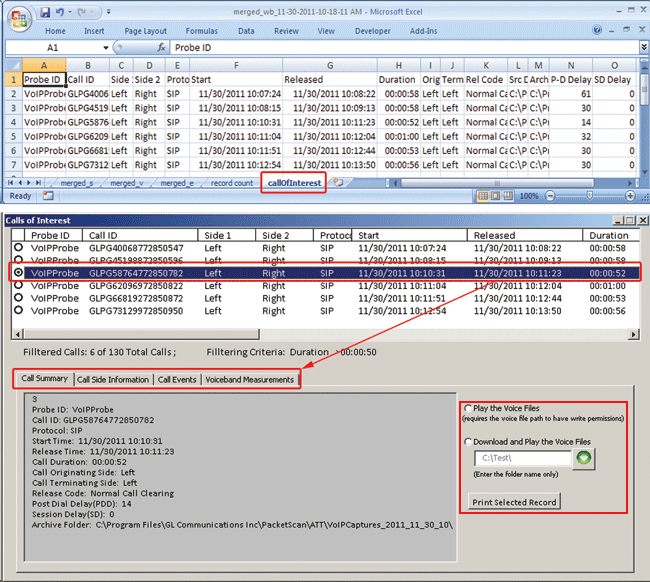The width and height of the screenshot is (650, 582).
Task: Sort by Start column header in list
Action: (x=410, y=235)
